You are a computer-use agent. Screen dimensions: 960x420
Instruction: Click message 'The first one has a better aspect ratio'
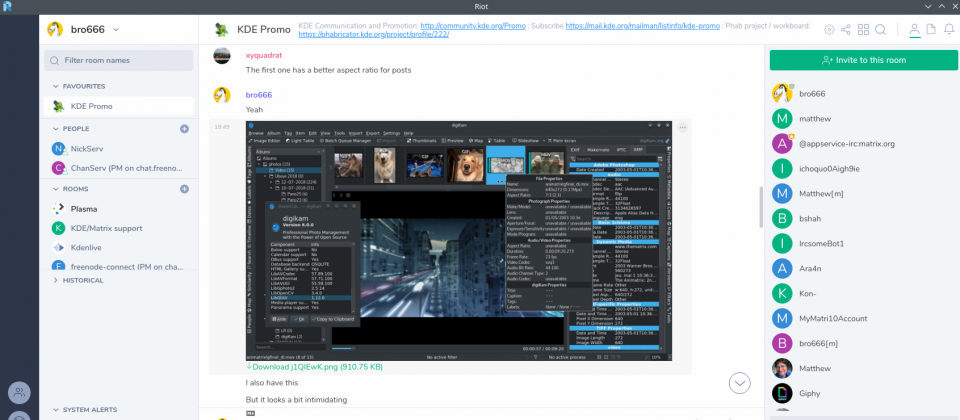328,70
